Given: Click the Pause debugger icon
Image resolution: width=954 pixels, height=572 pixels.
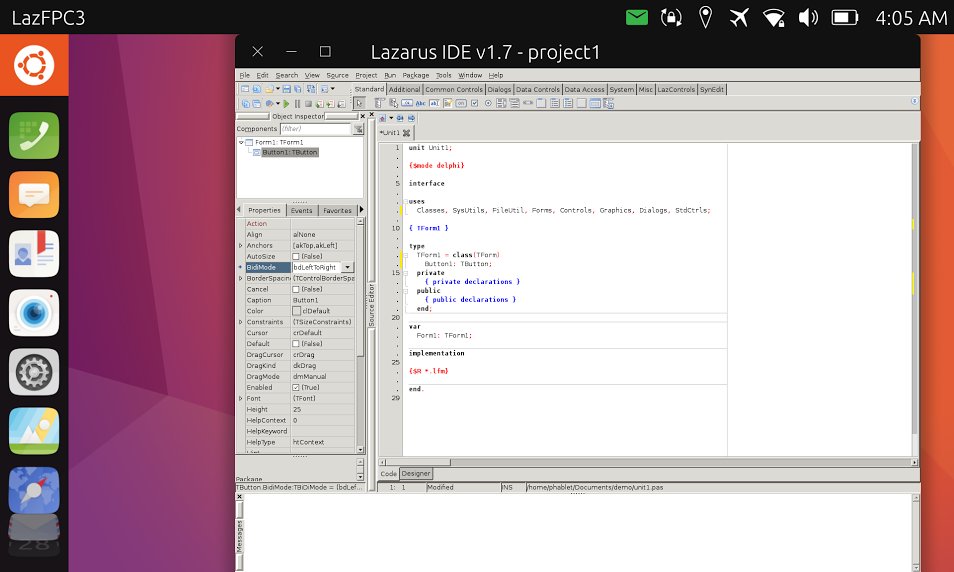Looking at the screenshot, I should point(298,104).
